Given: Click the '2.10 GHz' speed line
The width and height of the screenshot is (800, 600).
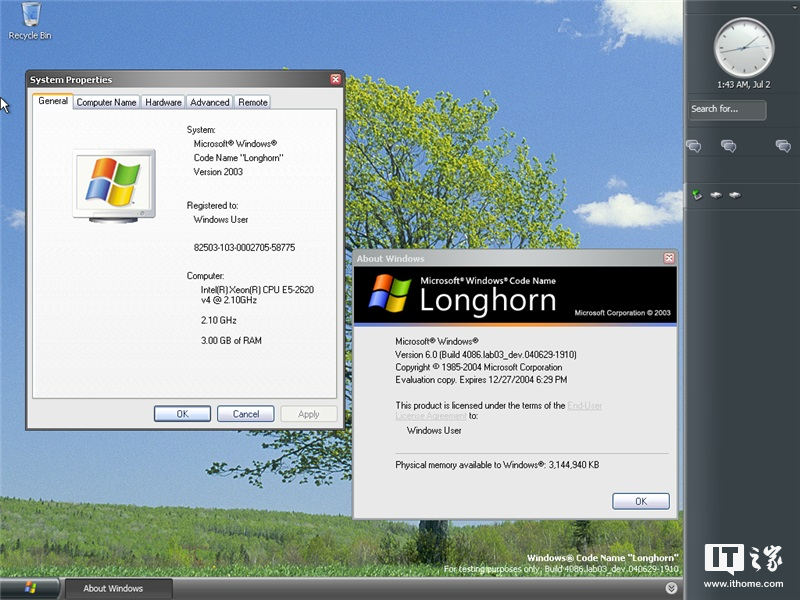Looking at the screenshot, I should click(218, 320).
